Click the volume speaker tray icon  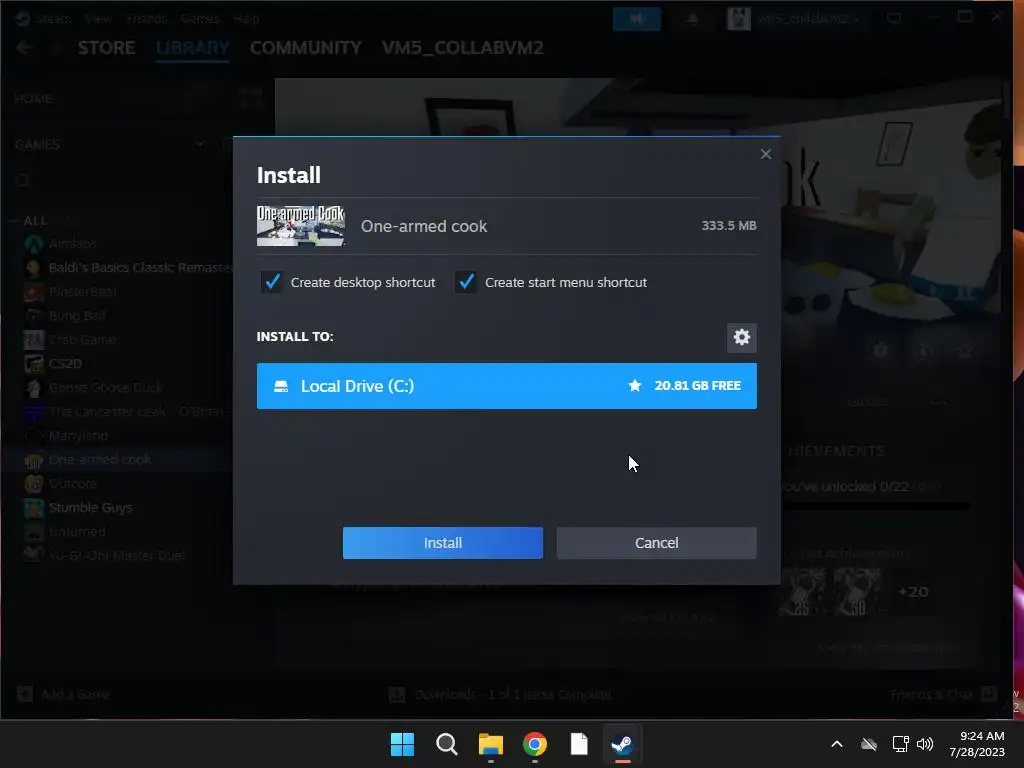click(x=925, y=744)
